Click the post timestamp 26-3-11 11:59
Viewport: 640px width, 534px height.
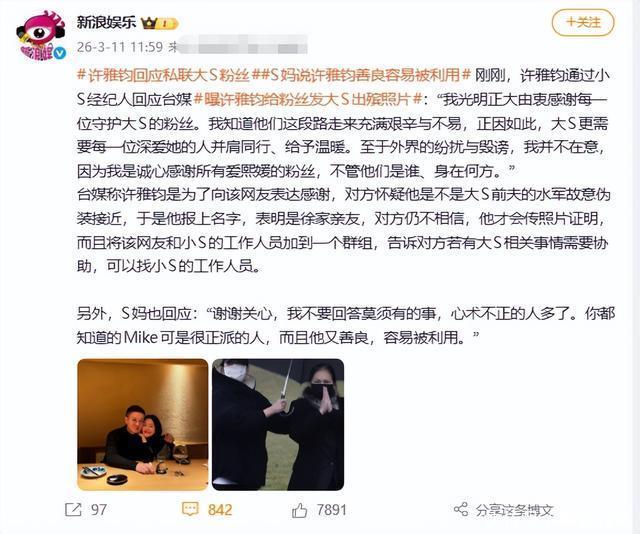tap(120, 47)
